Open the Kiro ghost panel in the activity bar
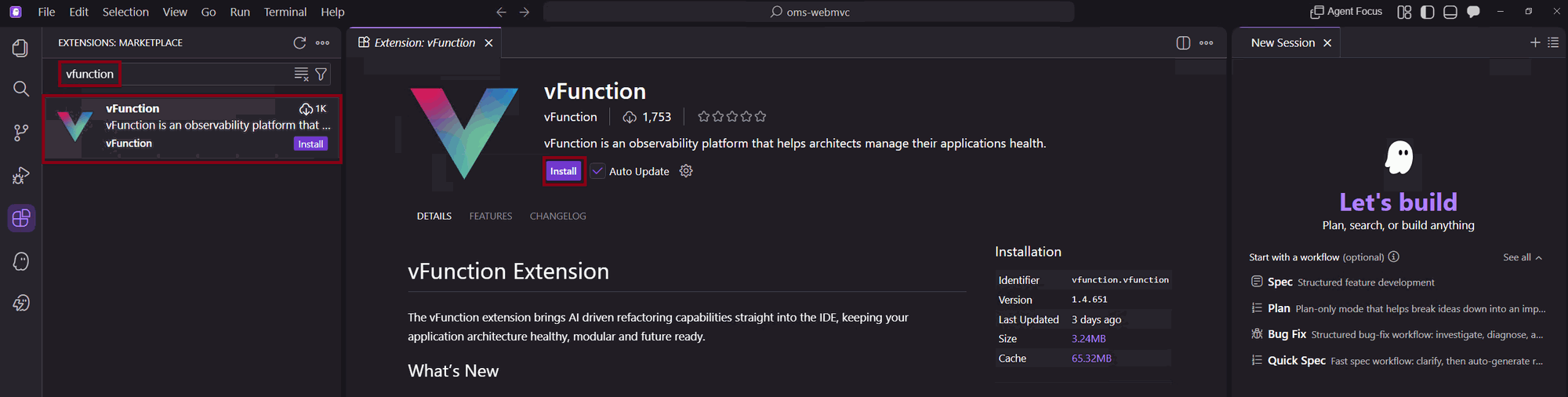 click(x=21, y=261)
